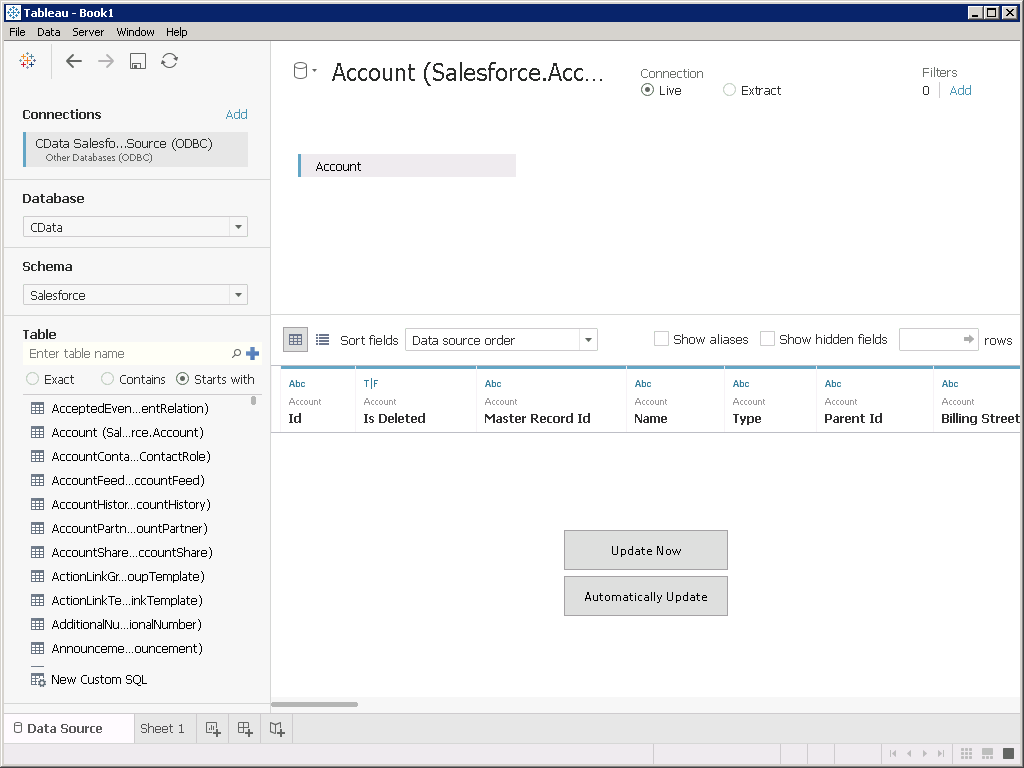Click the horizontal scrollbar under the data grid
1024x768 pixels.
[x=315, y=705]
